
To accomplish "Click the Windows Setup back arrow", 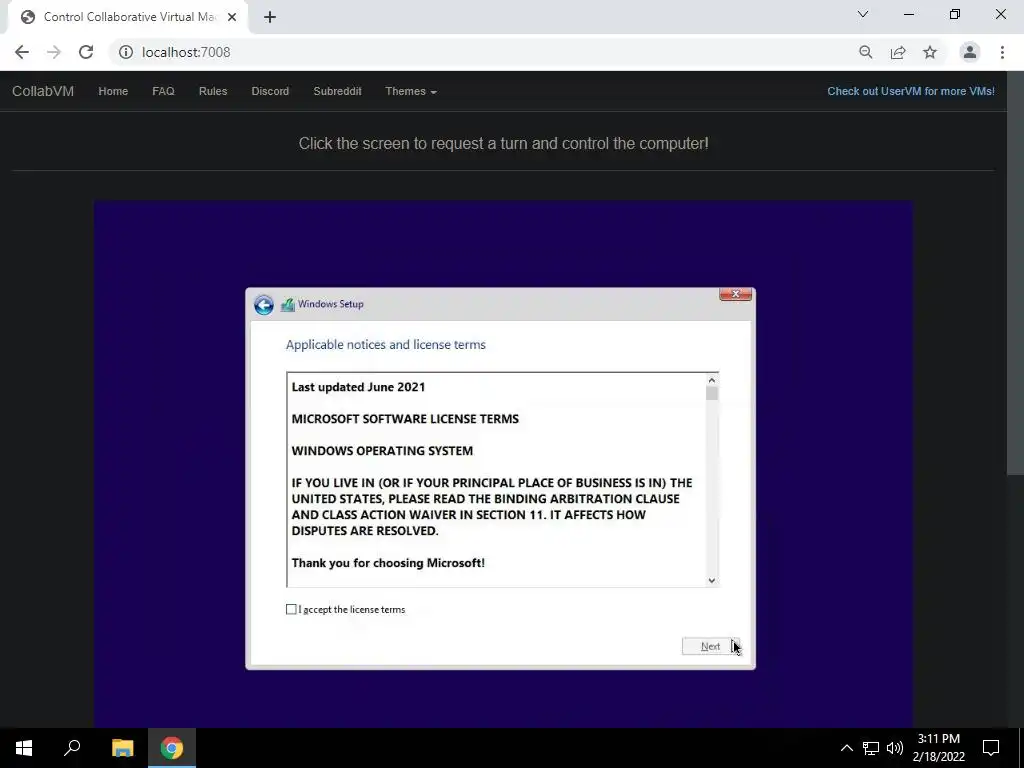I will 264,305.
